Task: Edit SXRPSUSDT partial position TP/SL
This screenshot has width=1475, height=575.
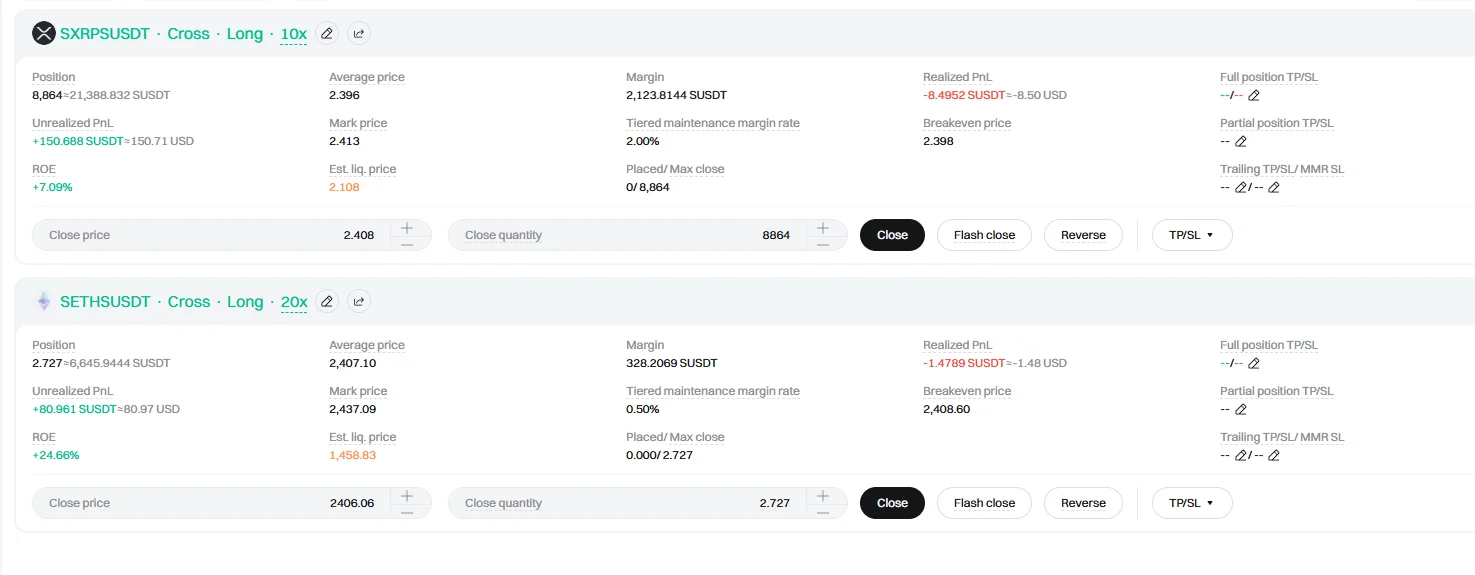Action: click(1241, 142)
